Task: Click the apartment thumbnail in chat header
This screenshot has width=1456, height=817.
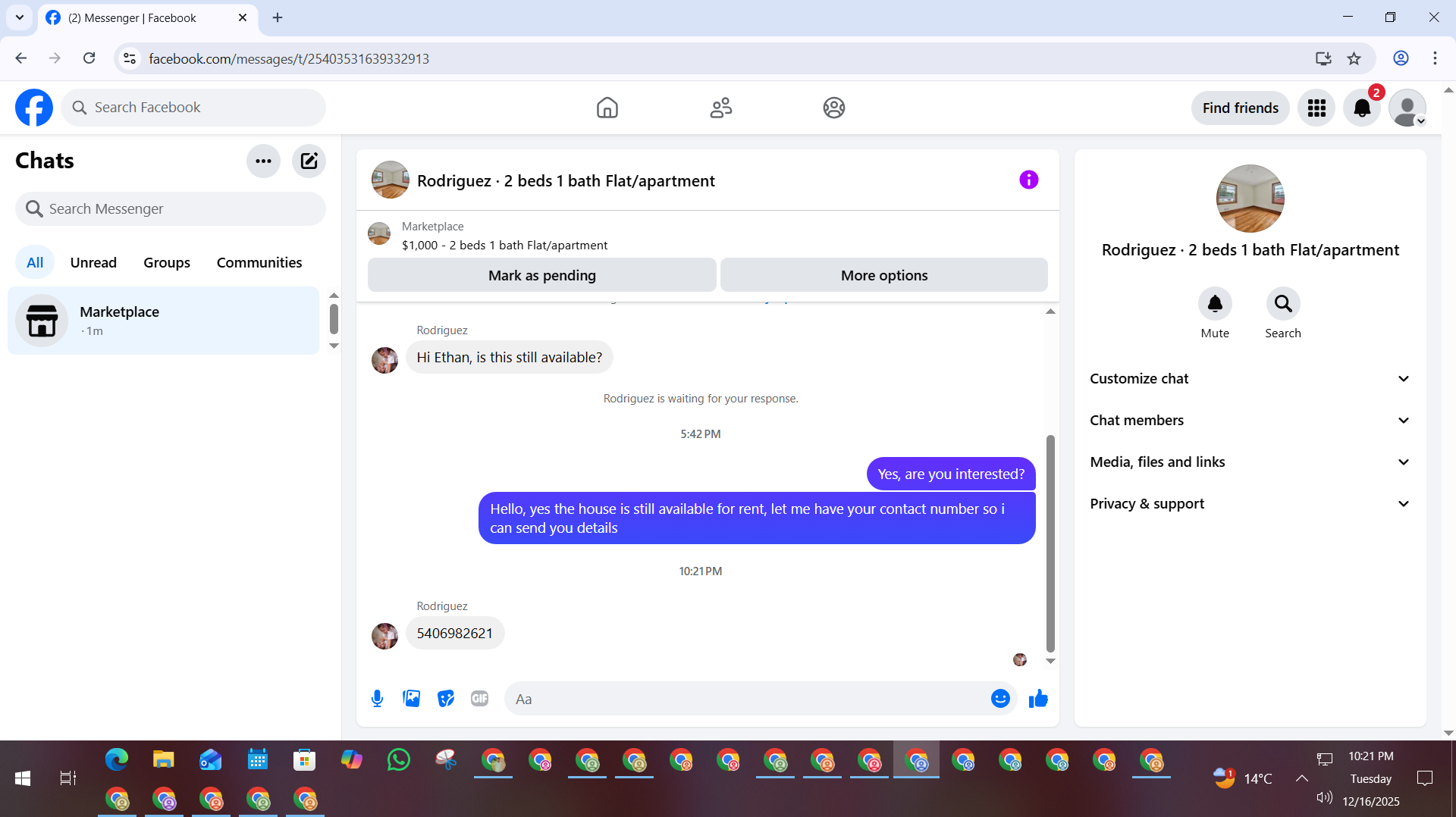Action: click(391, 180)
